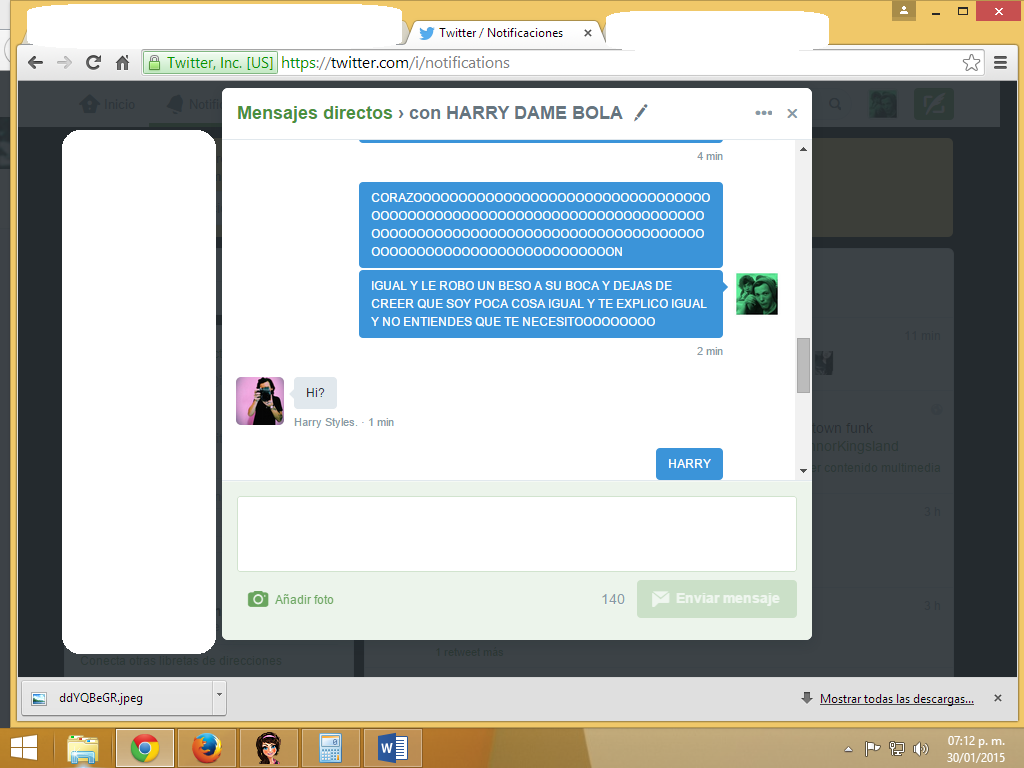Image resolution: width=1024 pixels, height=768 pixels.
Task: Switch to Chrome in the taskbar
Action: click(145, 748)
